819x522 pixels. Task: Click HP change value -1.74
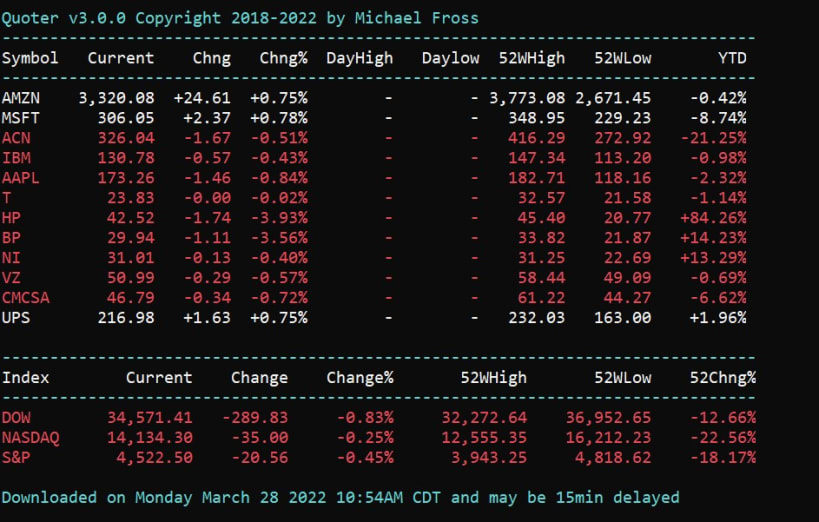click(207, 218)
